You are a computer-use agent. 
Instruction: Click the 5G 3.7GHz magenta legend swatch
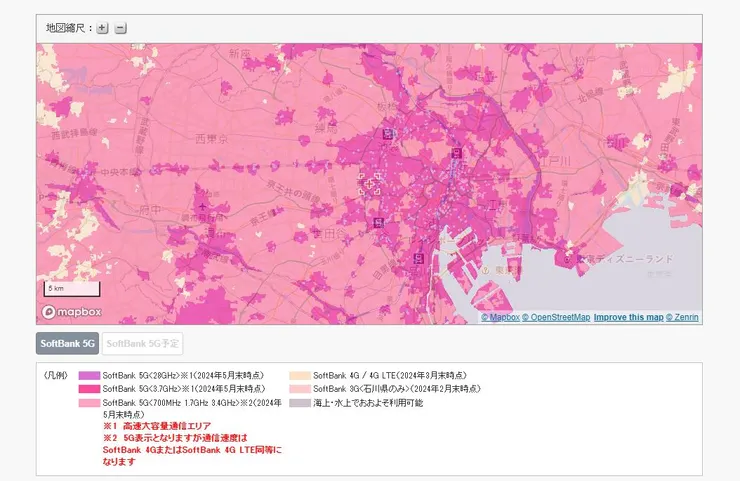[89, 389]
